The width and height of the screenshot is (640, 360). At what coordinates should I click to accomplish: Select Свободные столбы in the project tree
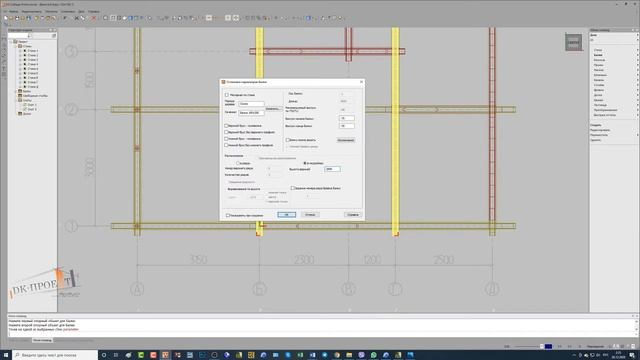point(36,96)
